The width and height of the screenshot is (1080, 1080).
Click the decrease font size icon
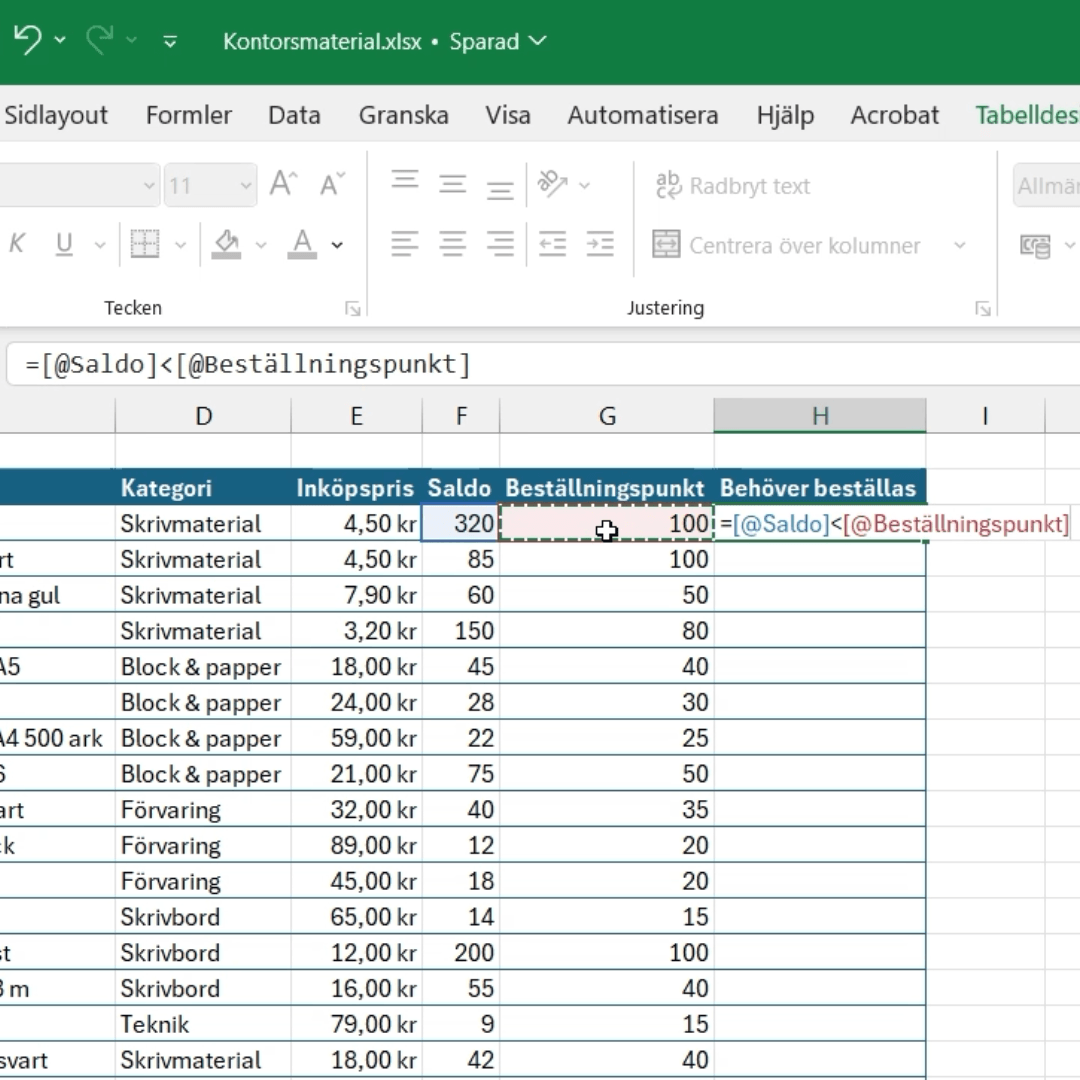tap(332, 185)
